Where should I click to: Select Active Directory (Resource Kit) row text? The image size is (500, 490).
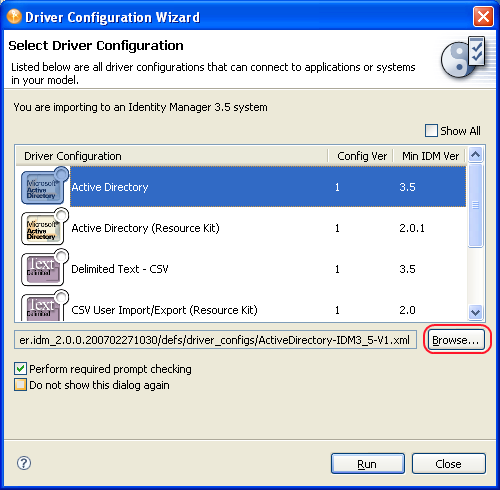[x=146, y=228]
